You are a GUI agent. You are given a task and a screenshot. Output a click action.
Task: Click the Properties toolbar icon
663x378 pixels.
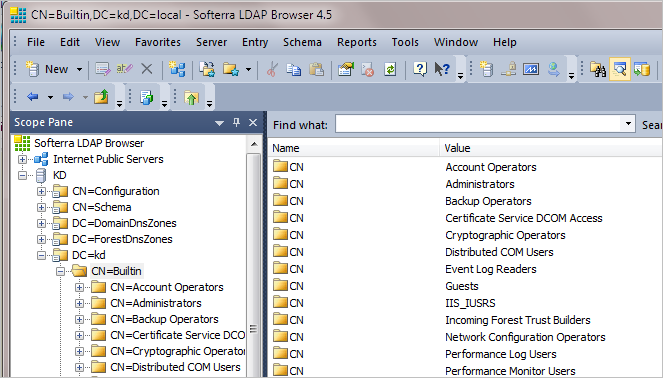(x=345, y=69)
